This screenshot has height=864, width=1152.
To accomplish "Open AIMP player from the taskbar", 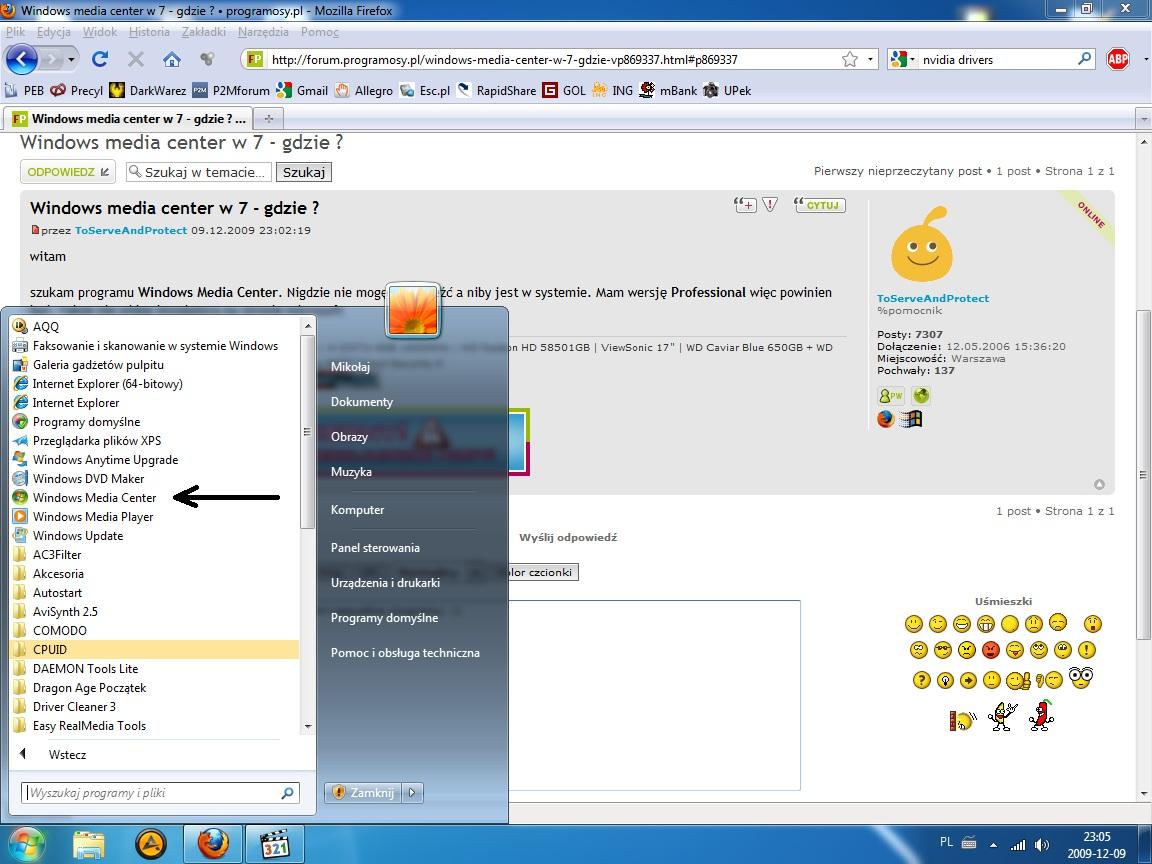I will click(151, 844).
